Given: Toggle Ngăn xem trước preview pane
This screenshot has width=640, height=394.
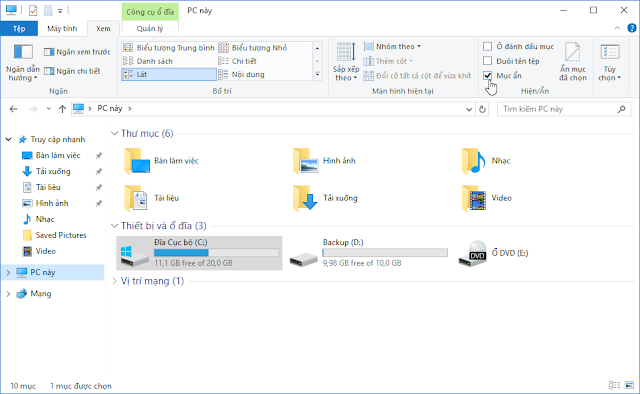Looking at the screenshot, I should pyautogui.click(x=77, y=52).
